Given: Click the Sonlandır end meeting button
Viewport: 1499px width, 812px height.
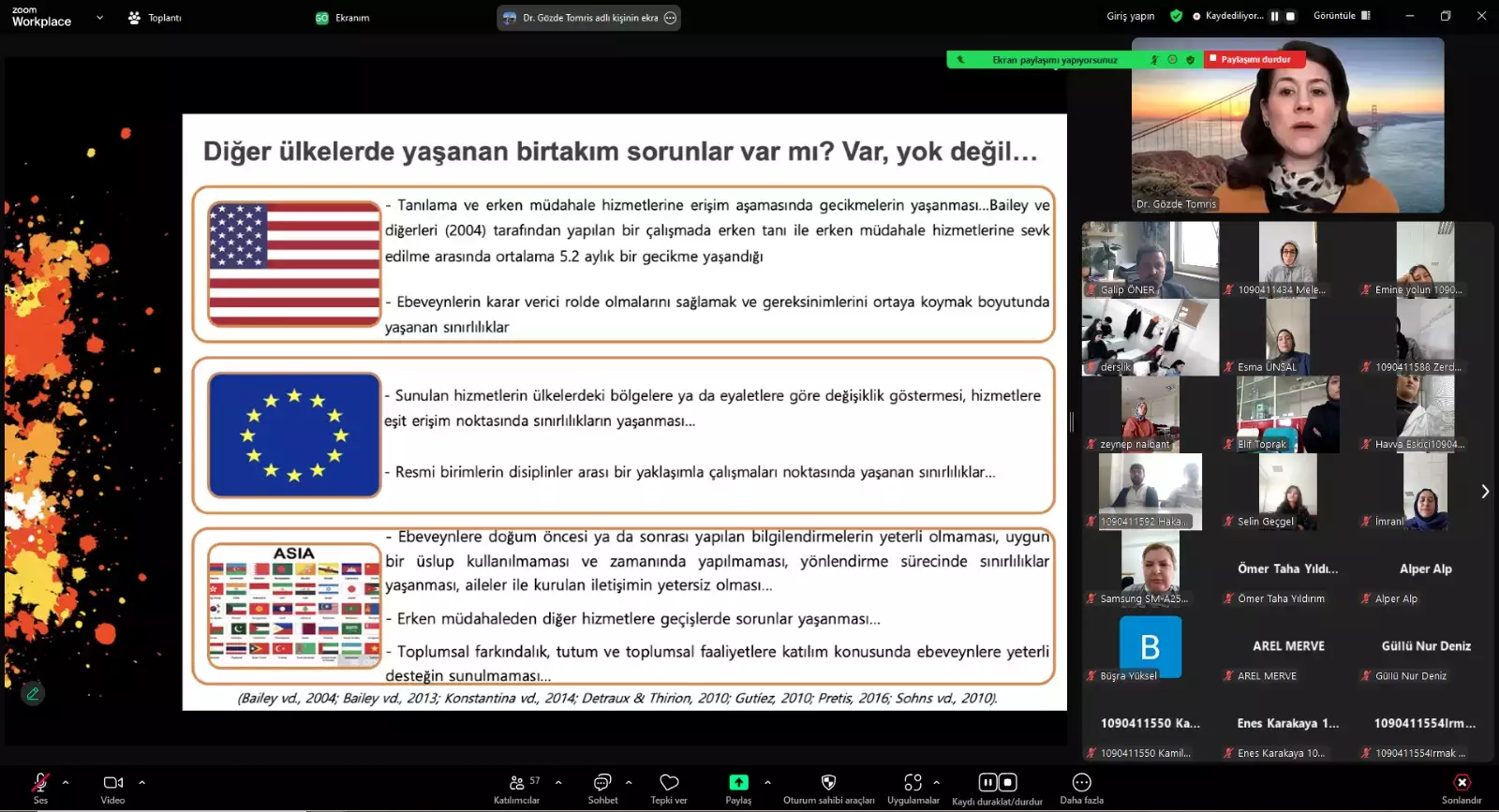Looking at the screenshot, I should click(1462, 788).
